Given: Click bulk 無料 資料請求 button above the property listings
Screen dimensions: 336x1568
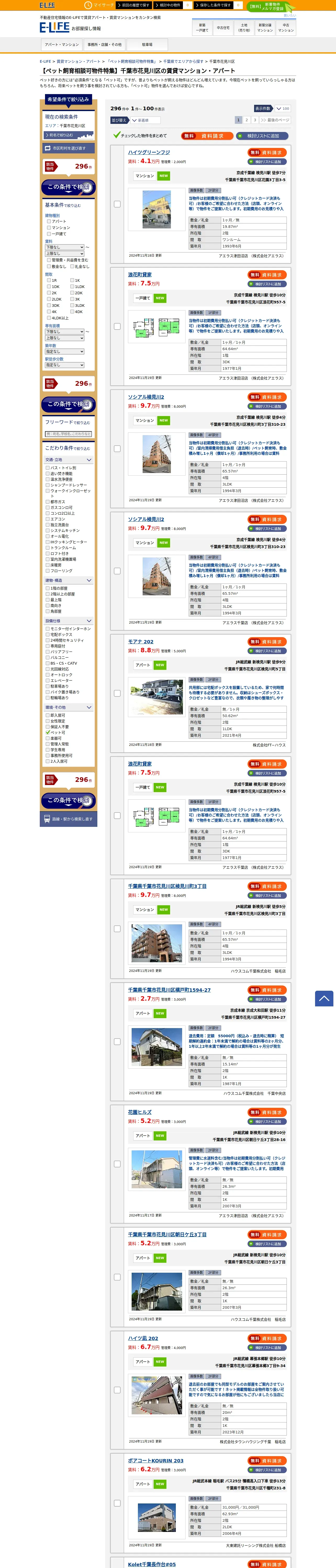Looking at the screenshot, I should click(207, 136).
